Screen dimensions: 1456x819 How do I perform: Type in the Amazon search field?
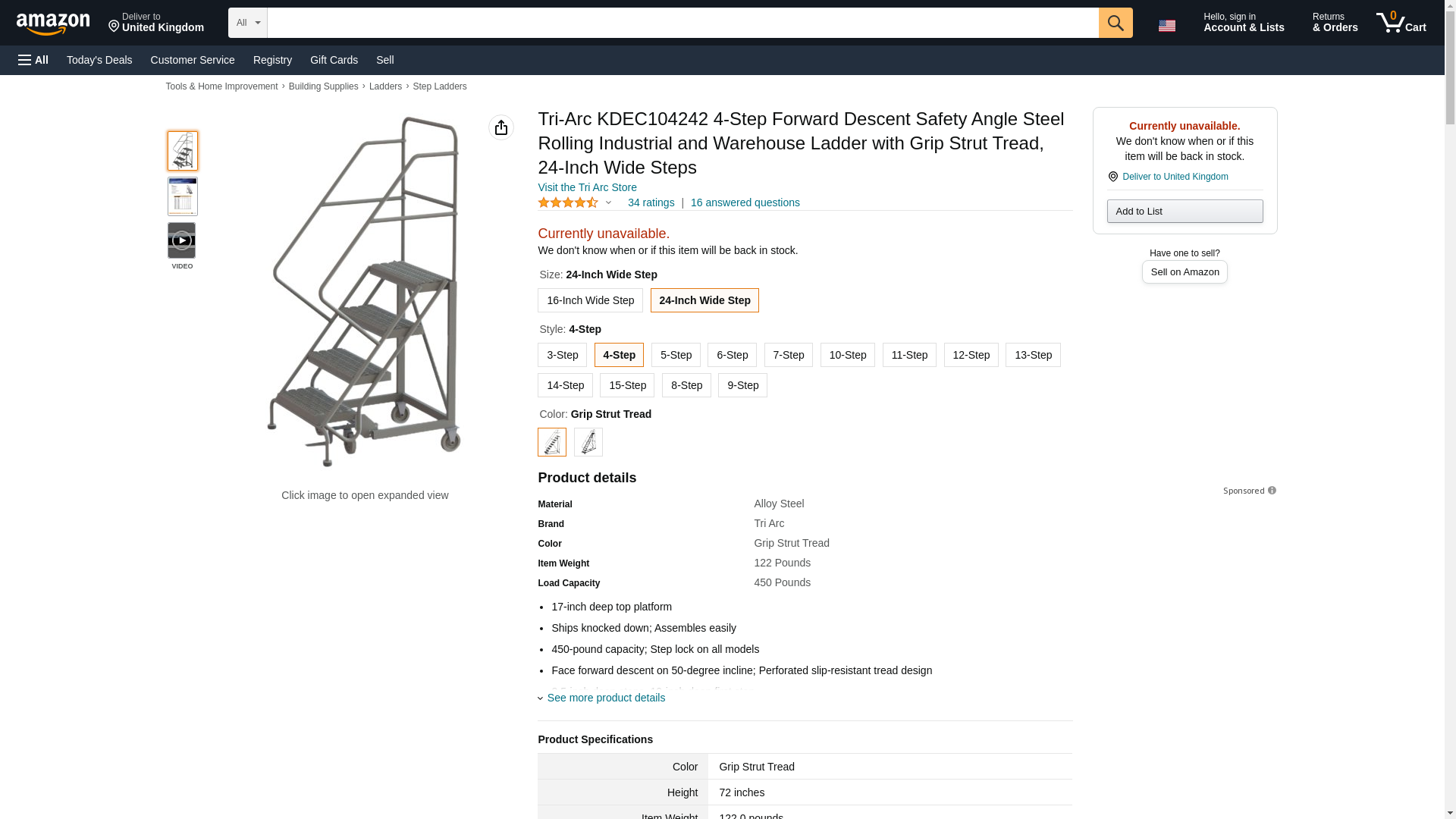click(x=682, y=23)
